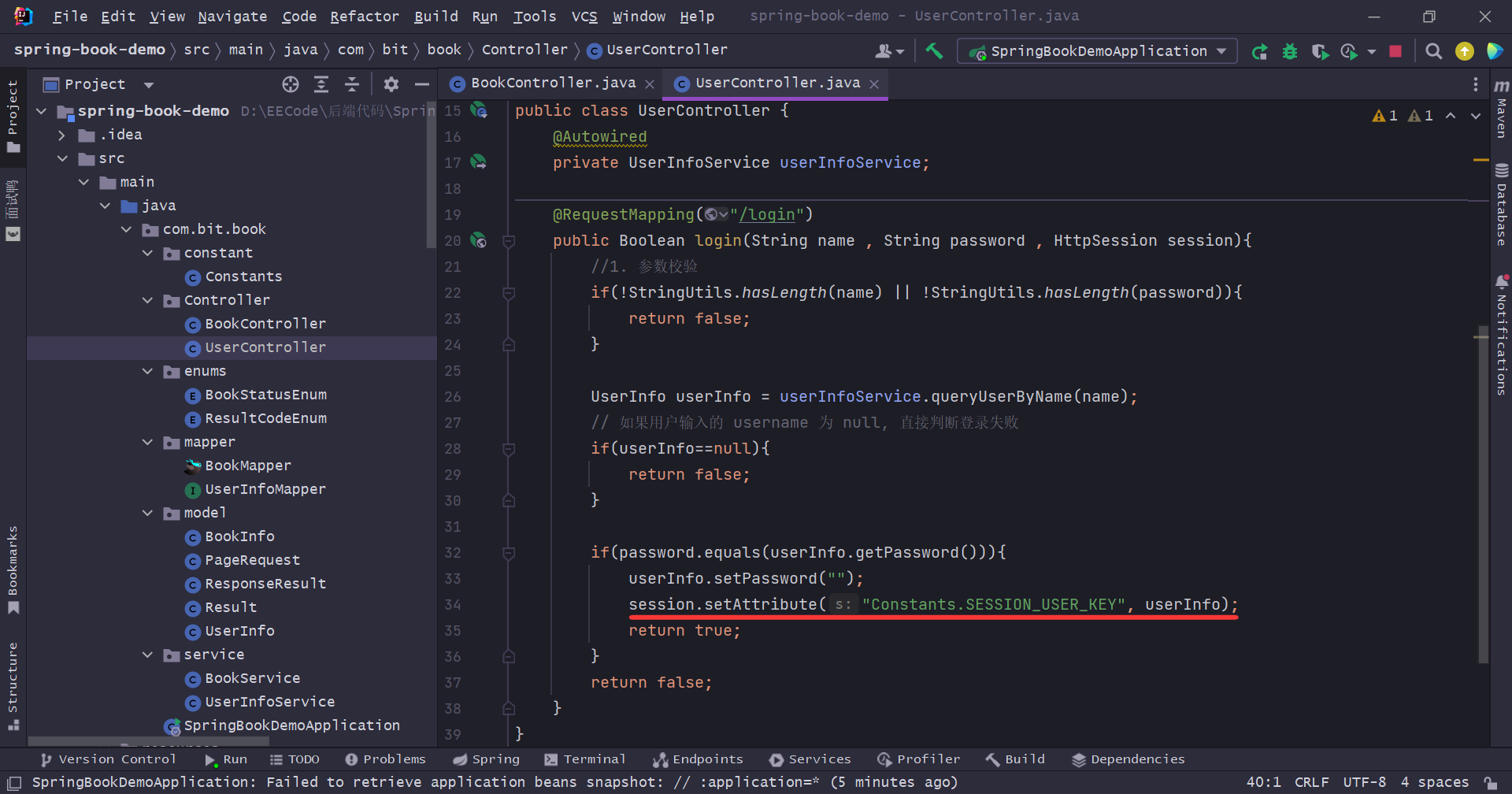Open UserInfoMapper in project tree
The image size is (1512, 794).
tap(265, 490)
